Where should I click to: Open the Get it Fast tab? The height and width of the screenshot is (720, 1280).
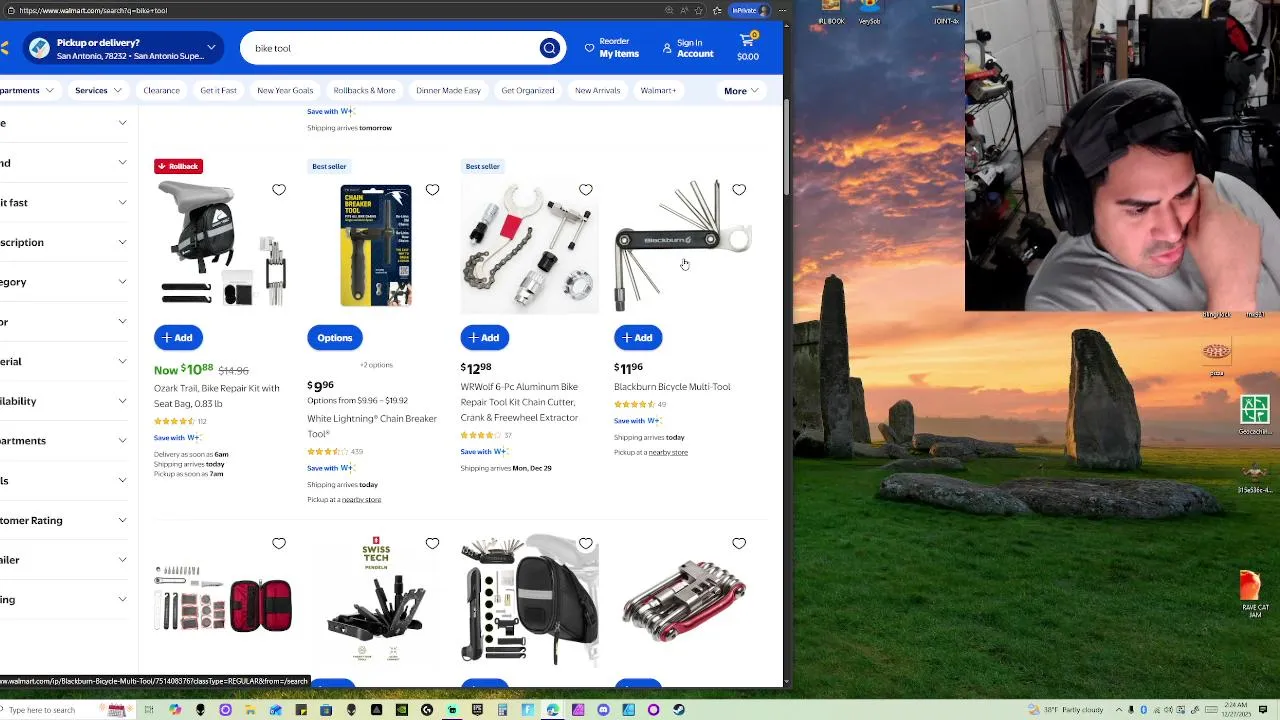pyautogui.click(x=218, y=90)
